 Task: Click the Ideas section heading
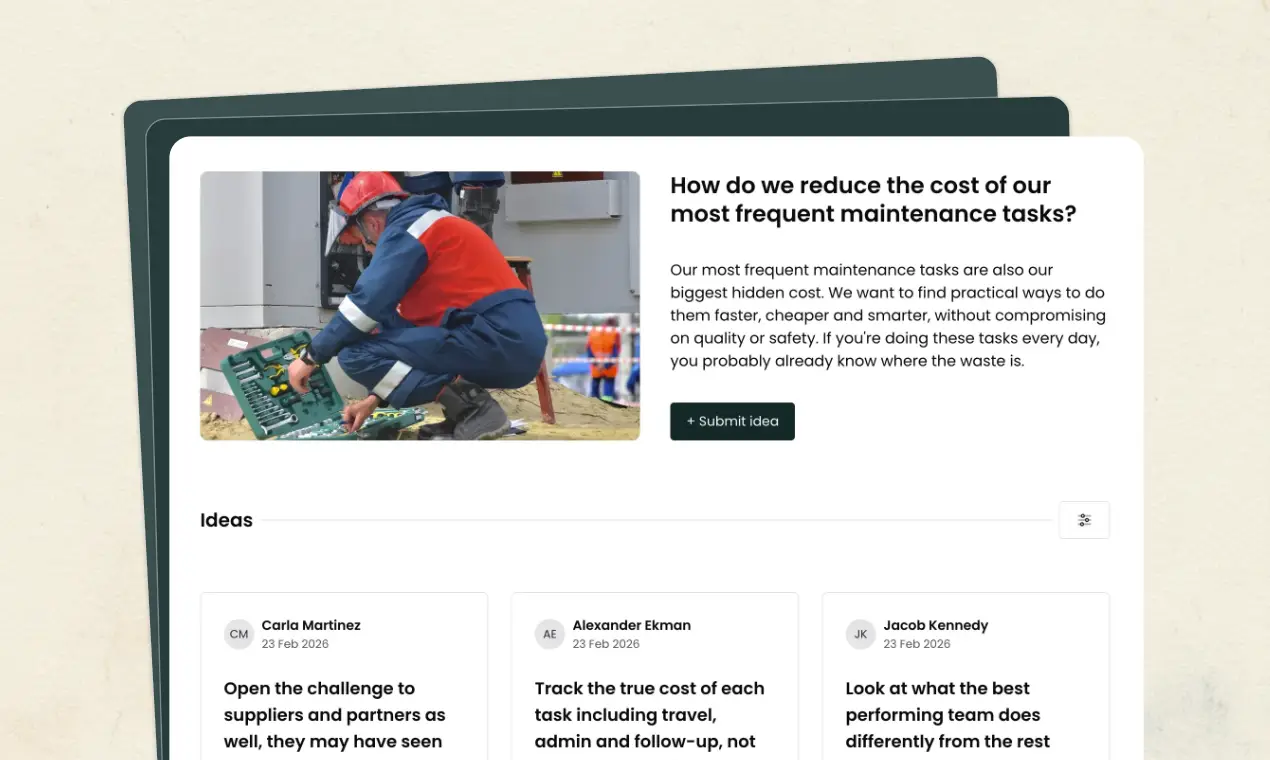coord(226,520)
